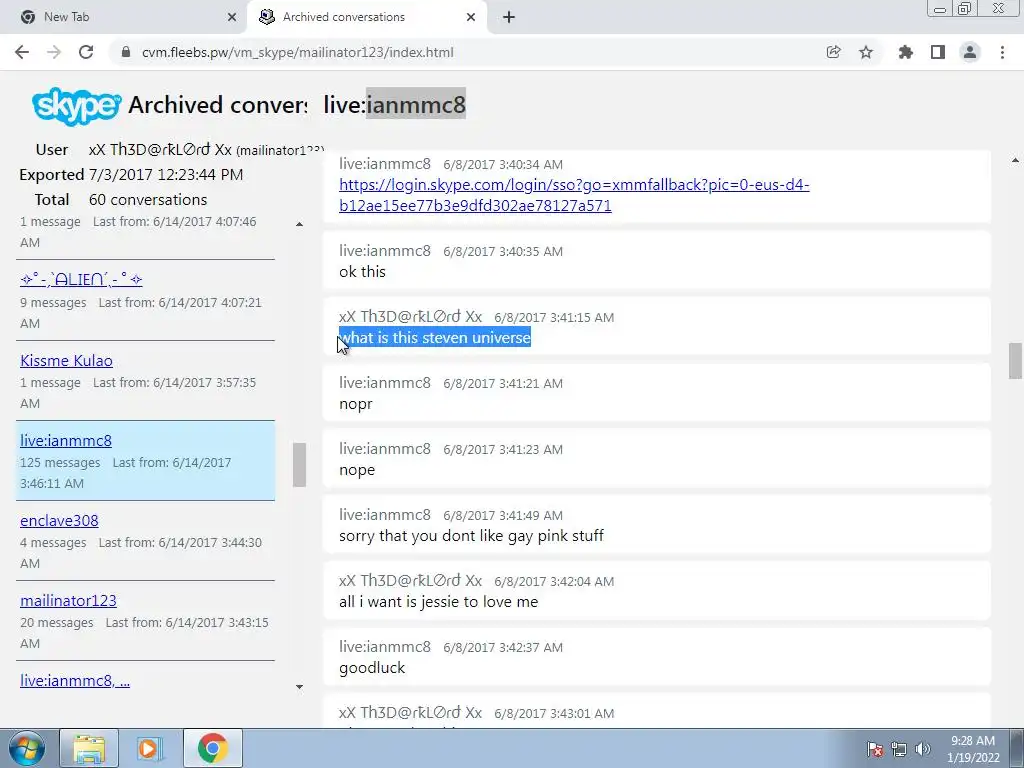Image resolution: width=1024 pixels, height=768 pixels.
Task: Click 'all i want is jessie' message
Action: pos(439,601)
